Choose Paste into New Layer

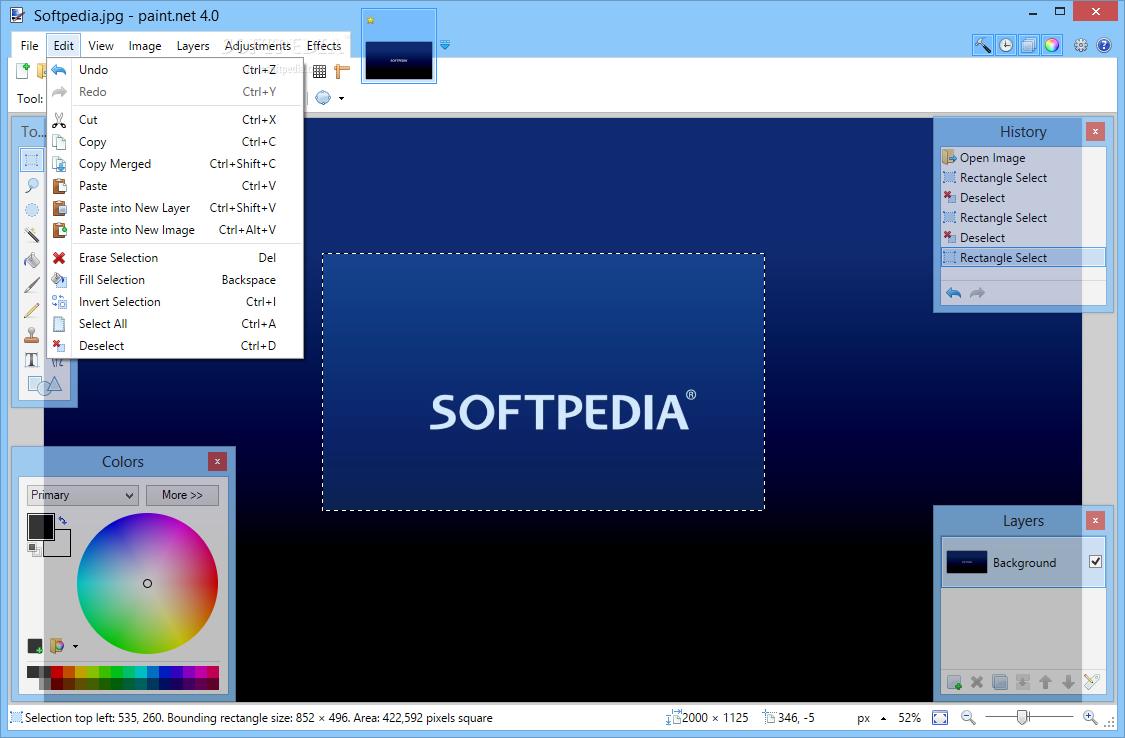pos(176,208)
